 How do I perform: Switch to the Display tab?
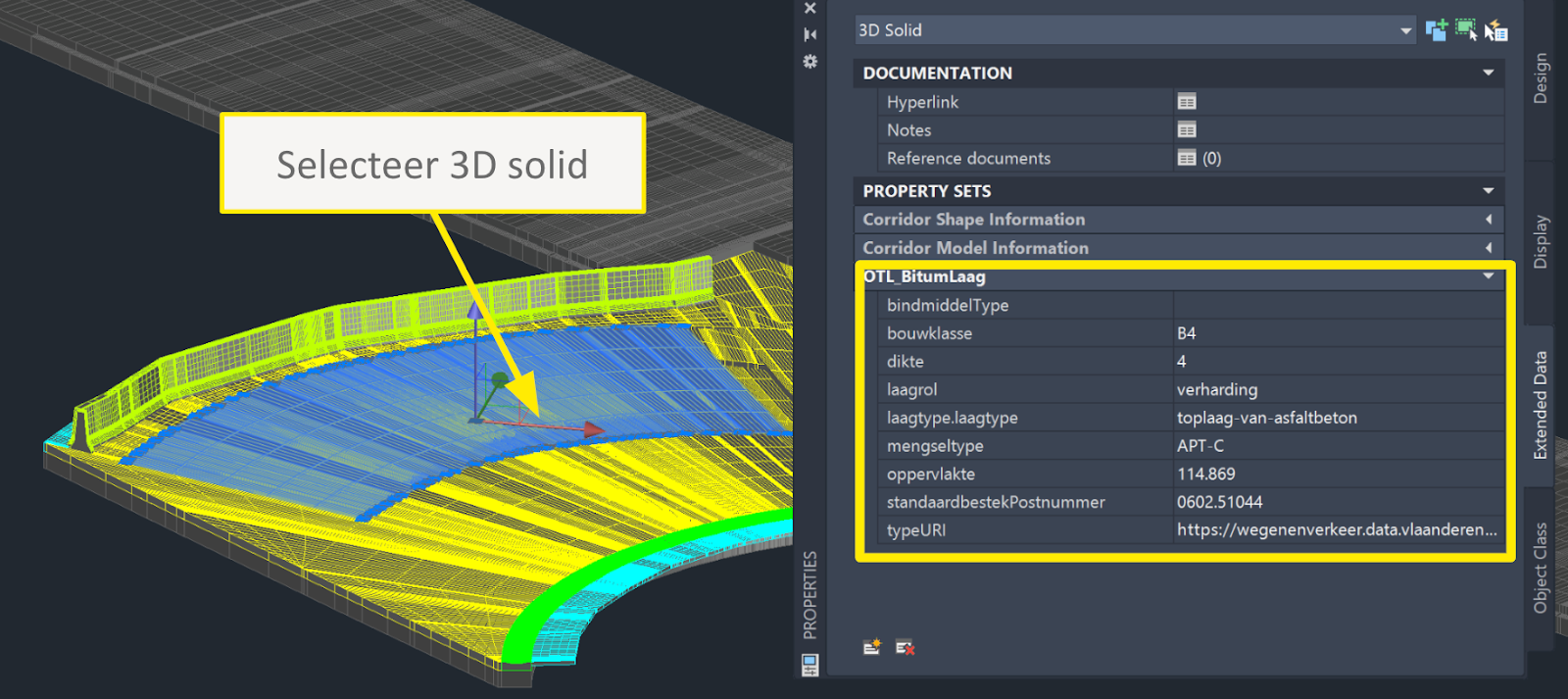pyautogui.click(x=1541, y=242)
